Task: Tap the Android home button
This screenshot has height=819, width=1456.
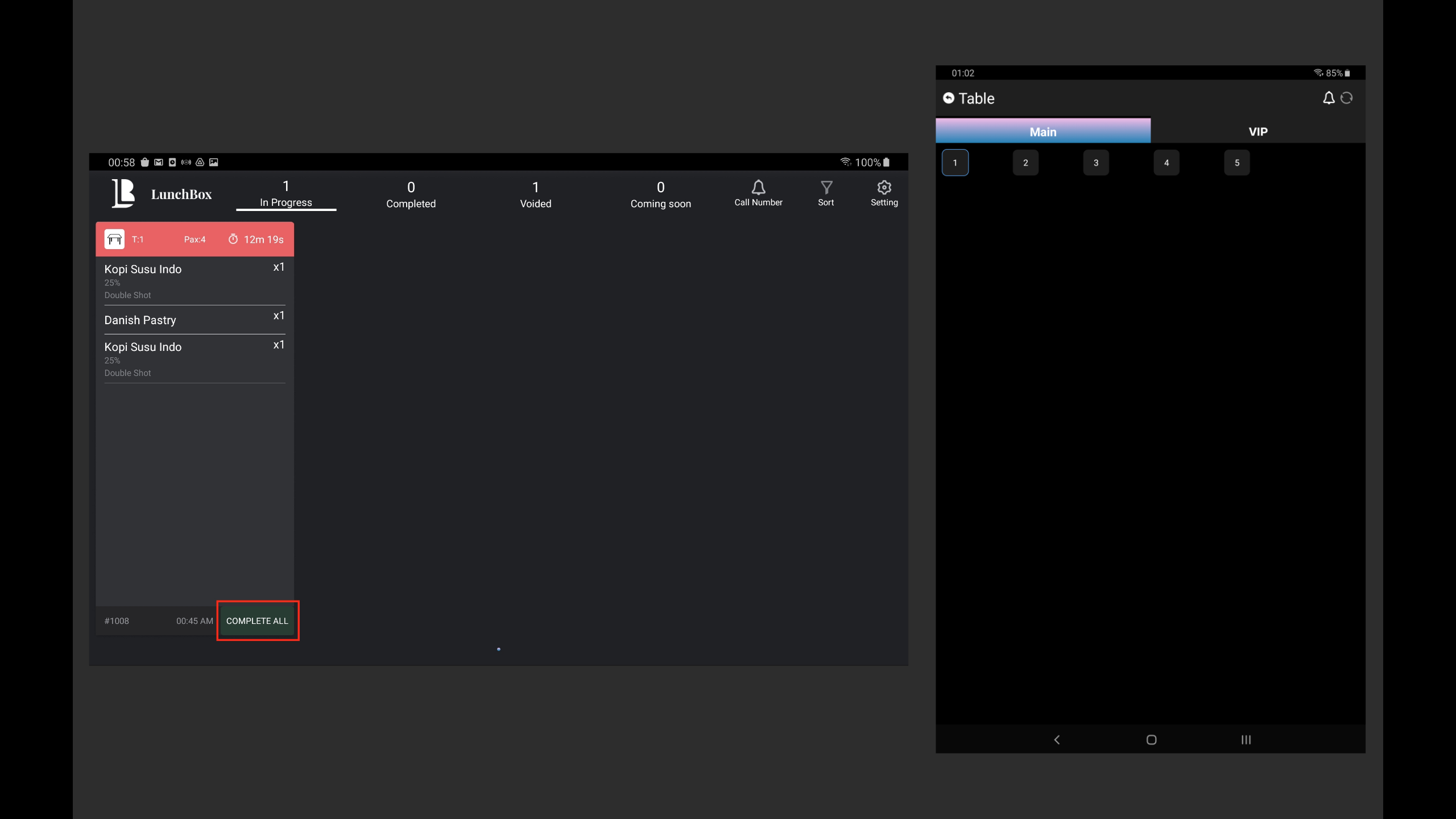Action: pyautogui.click(x=1151, y=739)
